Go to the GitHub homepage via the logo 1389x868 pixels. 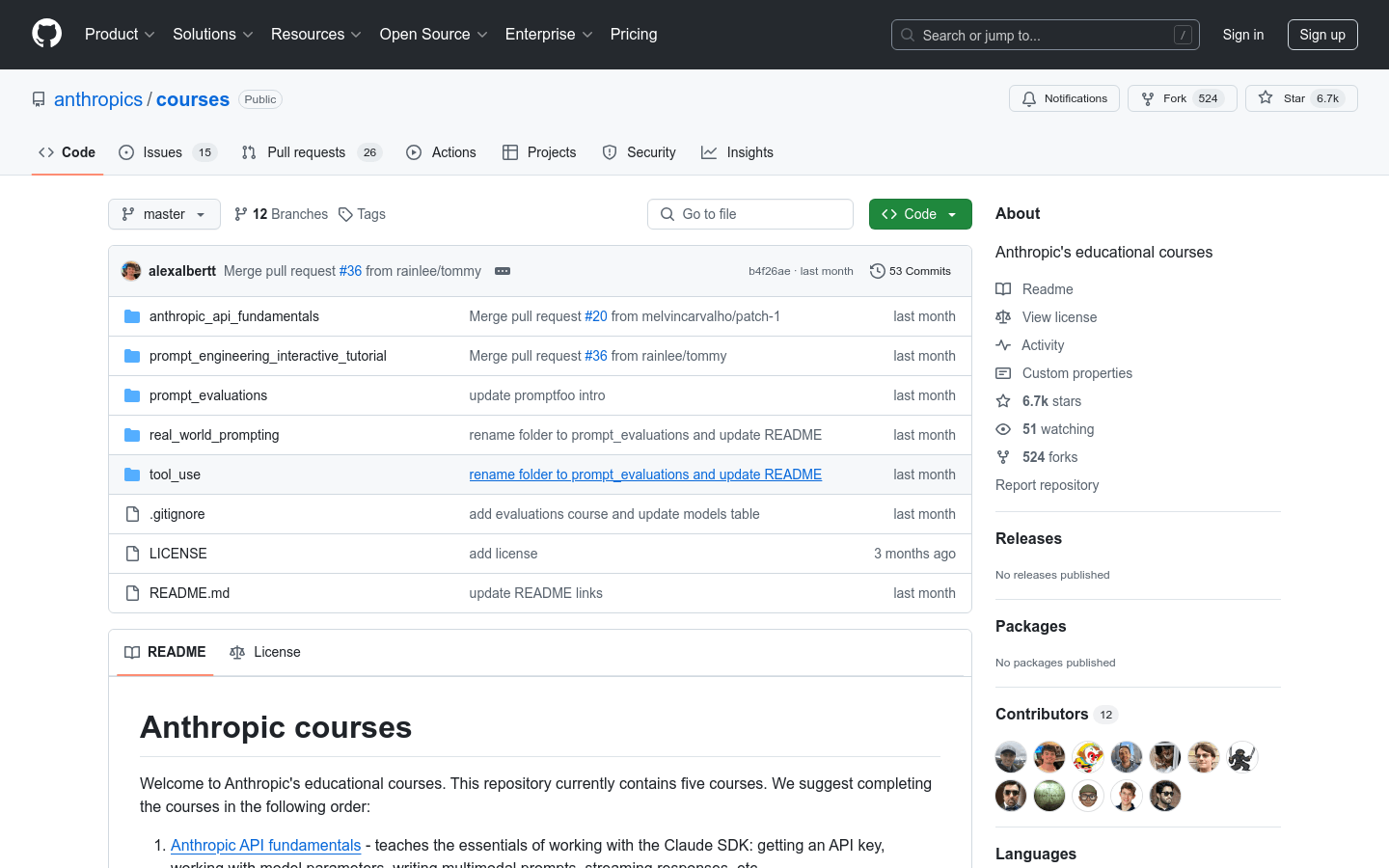[x=46, y=34]
